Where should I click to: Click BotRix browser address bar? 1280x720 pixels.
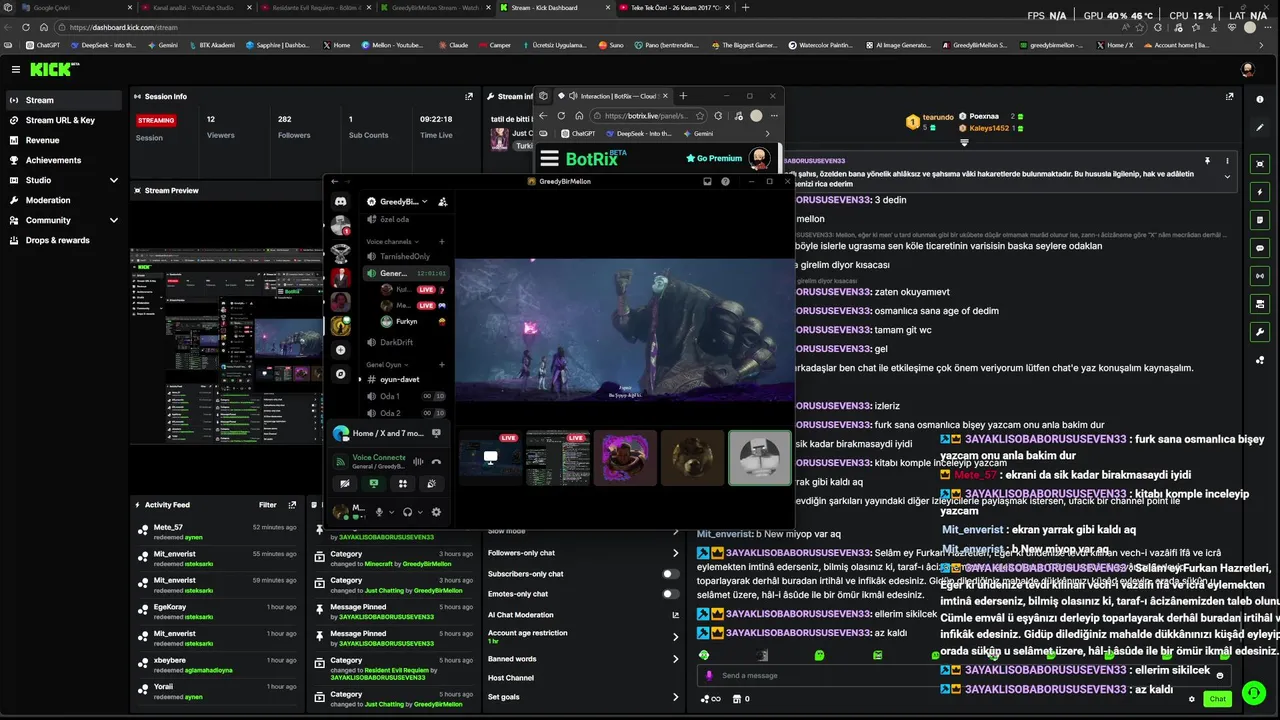(647, 115)
